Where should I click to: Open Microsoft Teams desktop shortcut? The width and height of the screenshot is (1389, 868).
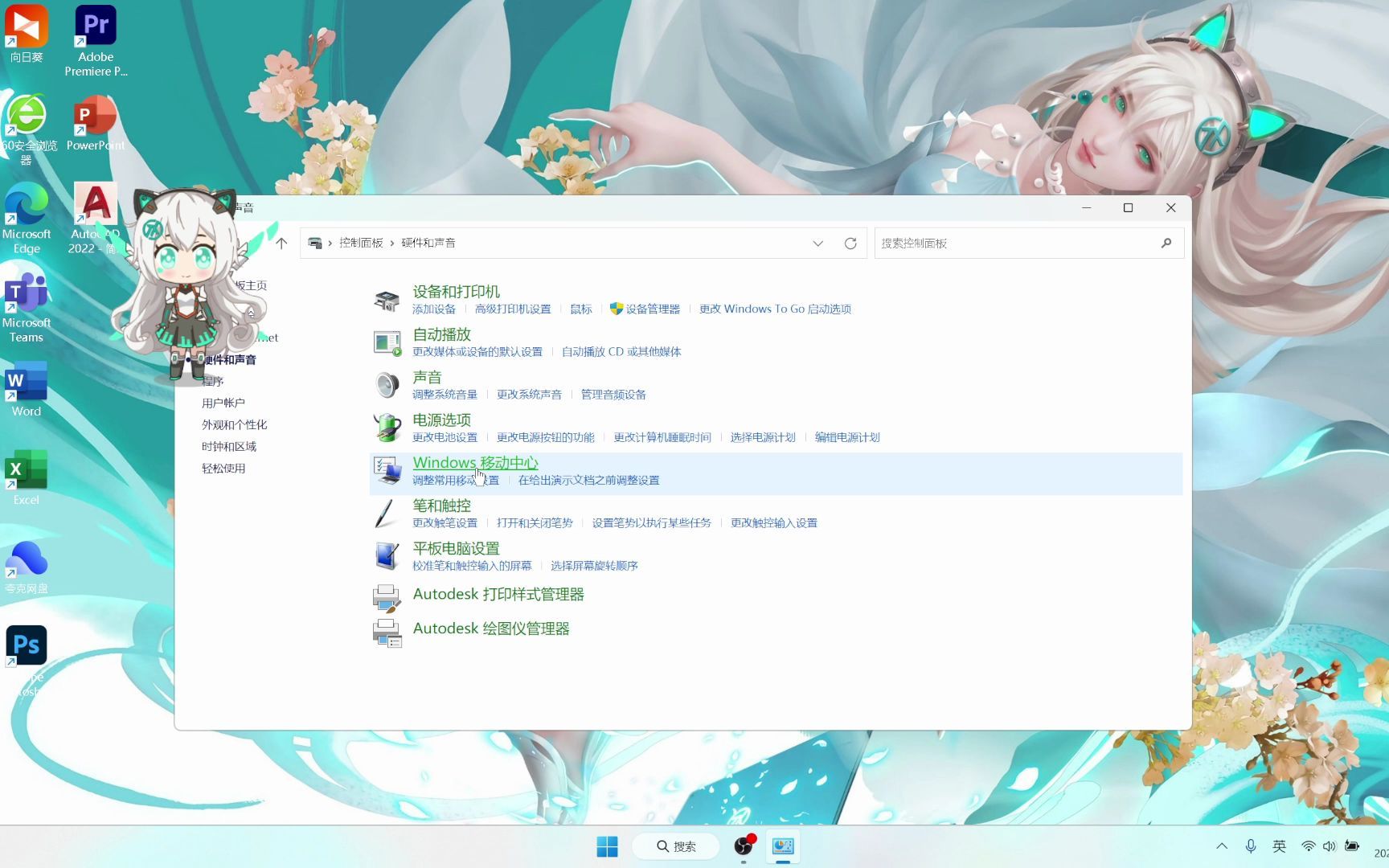click(27, 308)
